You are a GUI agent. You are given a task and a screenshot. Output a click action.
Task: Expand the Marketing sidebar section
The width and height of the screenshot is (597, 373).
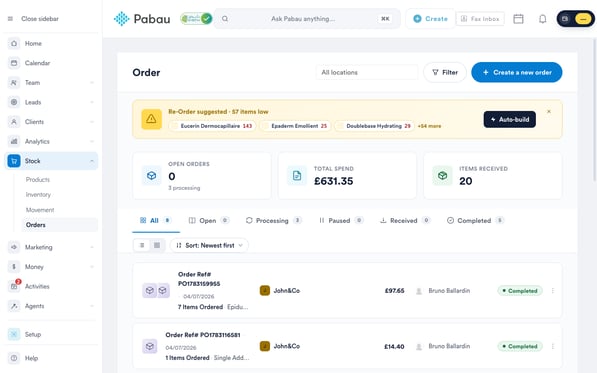tap(92, 247)
